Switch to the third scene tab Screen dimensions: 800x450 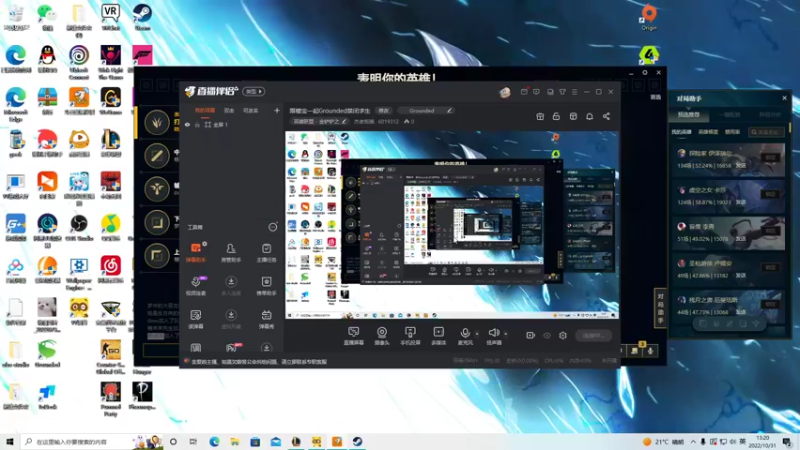251,110
